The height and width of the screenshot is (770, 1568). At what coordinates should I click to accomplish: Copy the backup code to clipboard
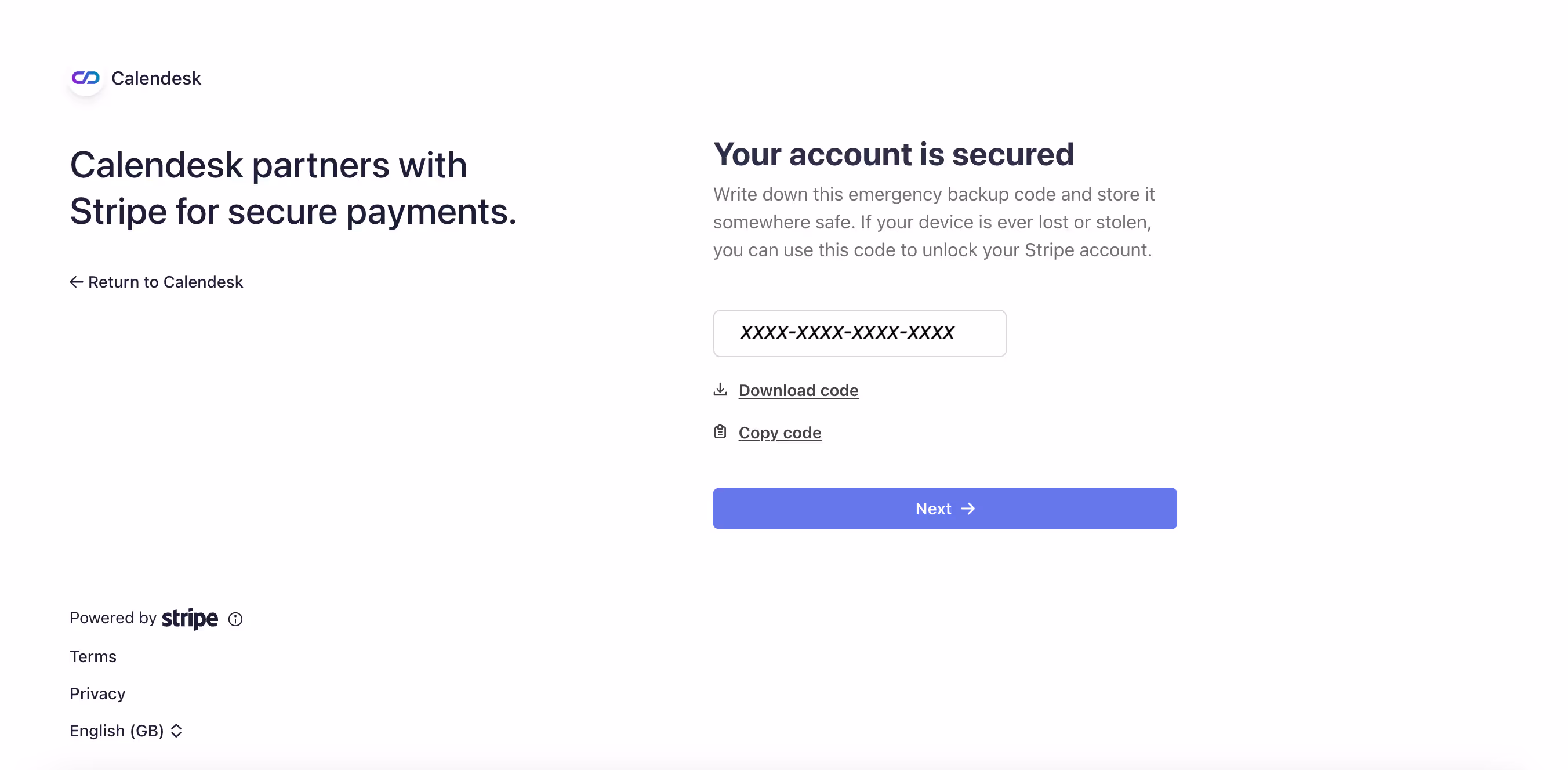tap(779, 433)
